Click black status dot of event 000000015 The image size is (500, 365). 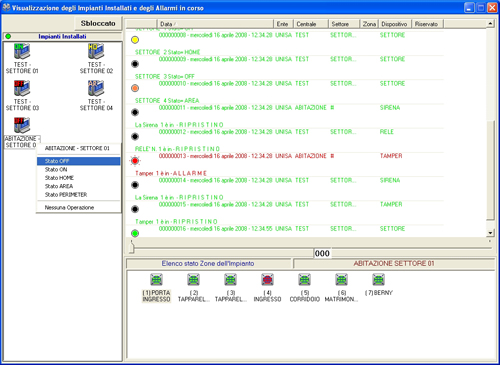pos(135,209)
